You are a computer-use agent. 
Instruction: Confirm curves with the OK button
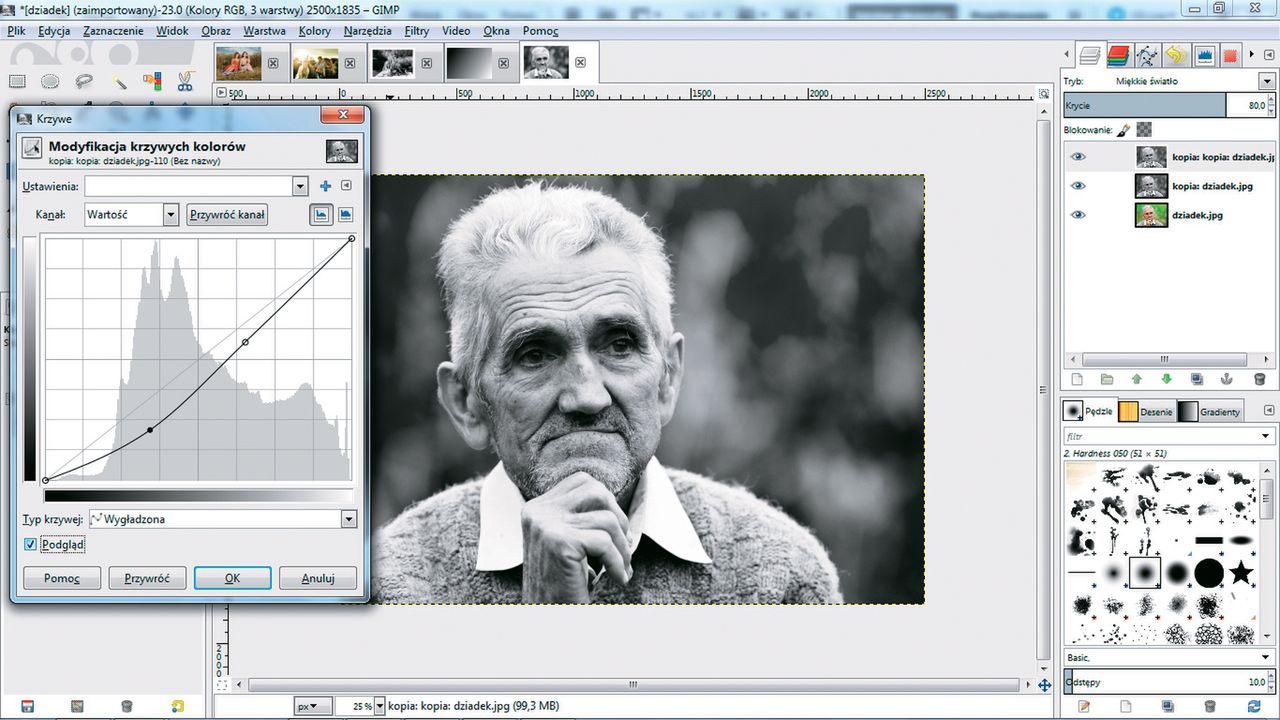[232, 578]
